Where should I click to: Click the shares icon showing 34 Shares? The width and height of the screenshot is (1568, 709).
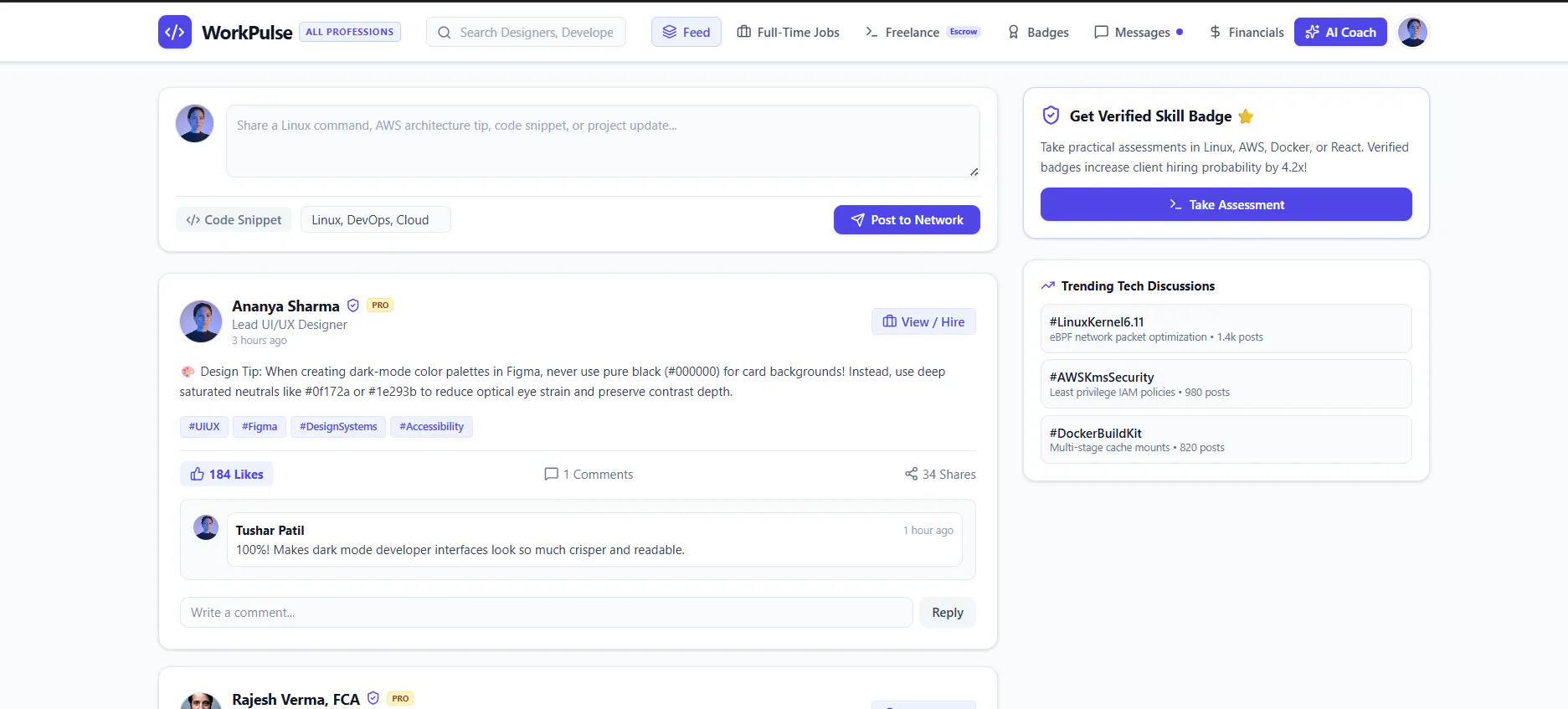[911, 474]
